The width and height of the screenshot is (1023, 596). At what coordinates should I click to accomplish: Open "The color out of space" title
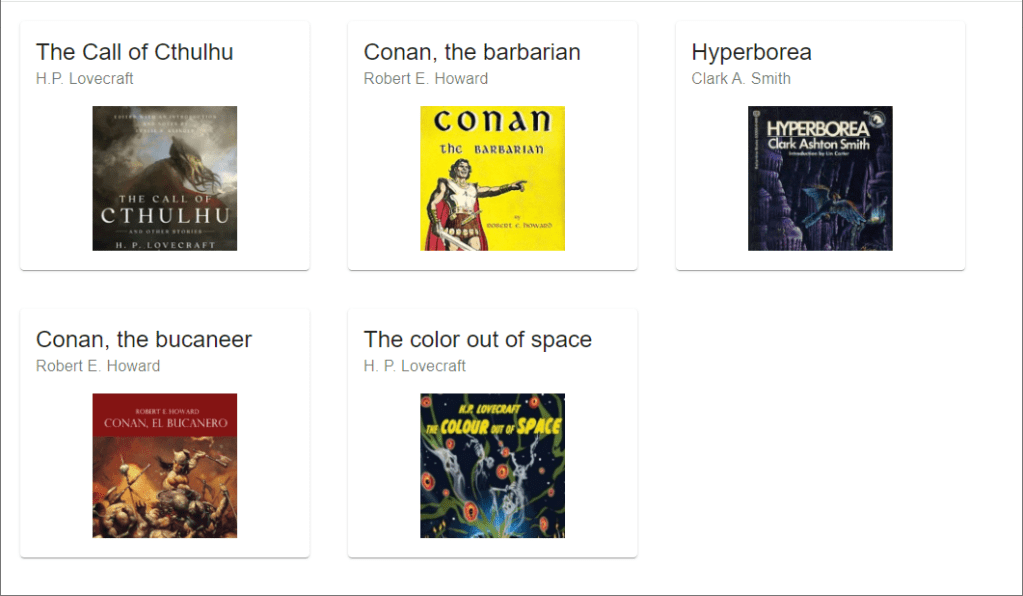[477, 339]
